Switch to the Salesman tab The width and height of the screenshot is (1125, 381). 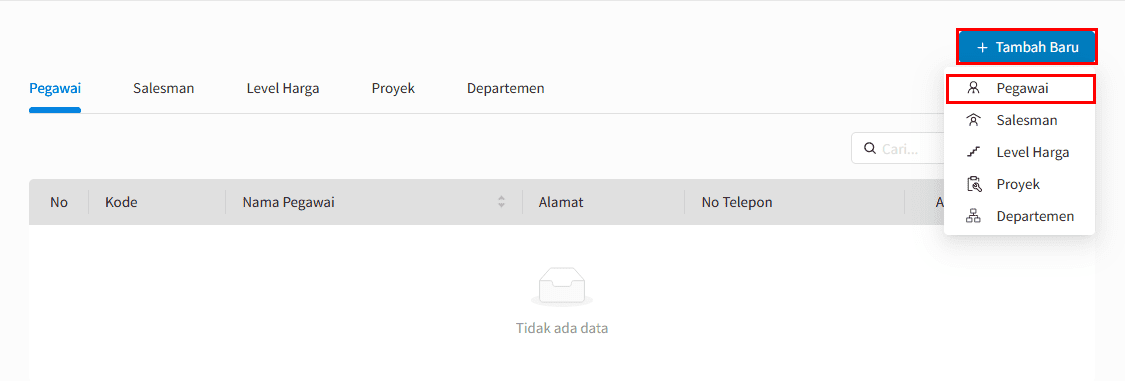[164, 89]
